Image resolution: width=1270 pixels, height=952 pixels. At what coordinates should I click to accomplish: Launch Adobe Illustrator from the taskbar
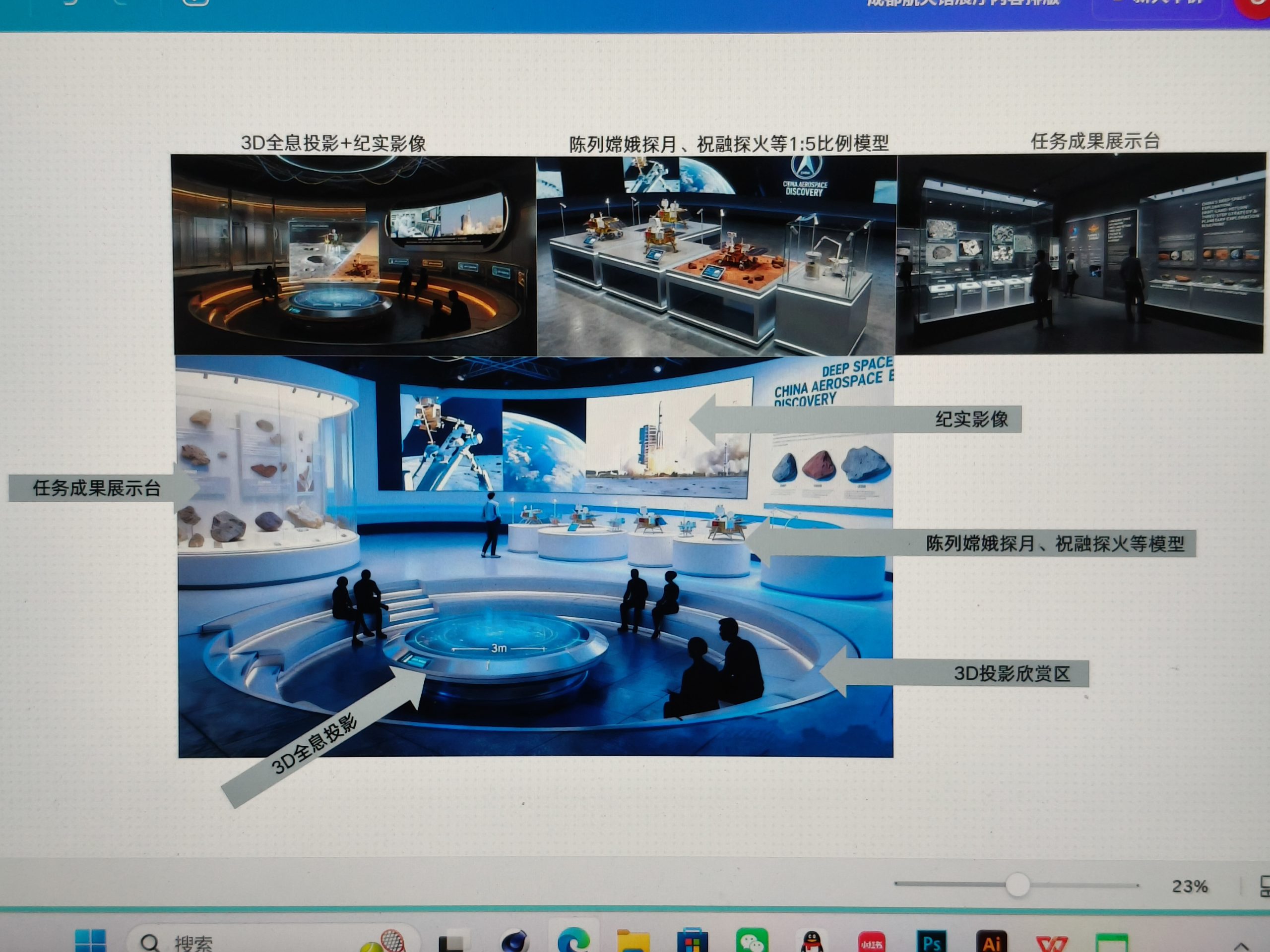[991, 943]
